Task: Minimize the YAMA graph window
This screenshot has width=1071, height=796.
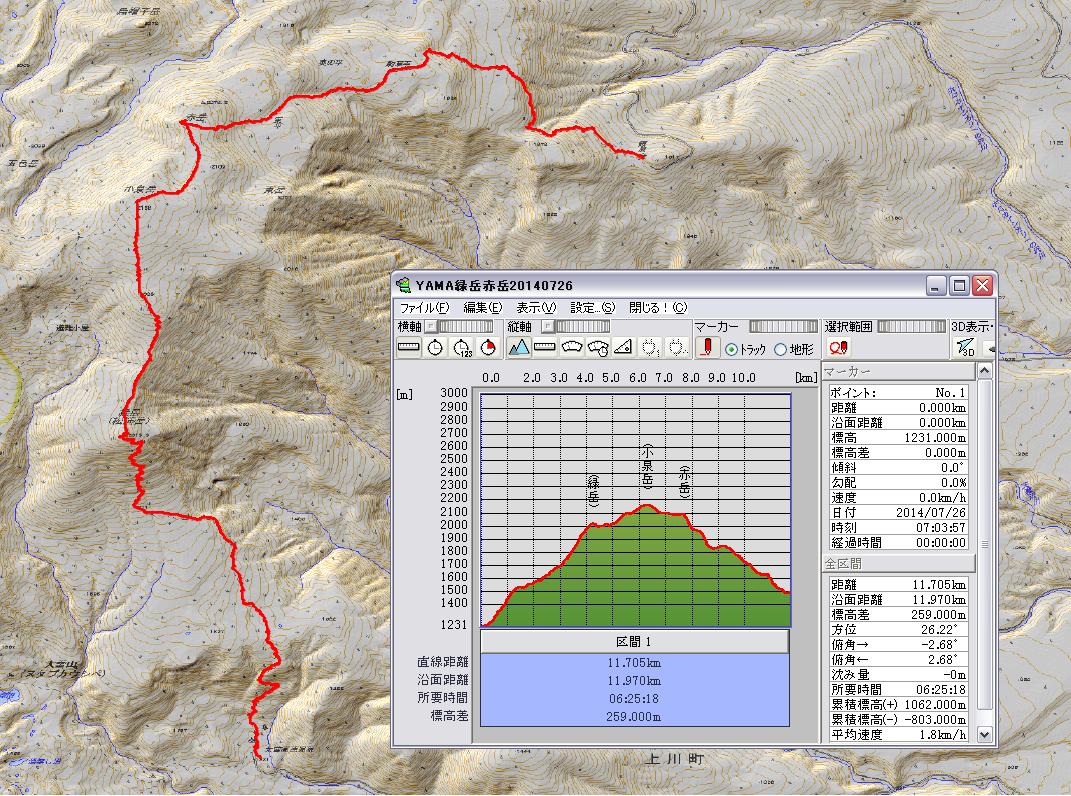Action: tap(936, 285)
